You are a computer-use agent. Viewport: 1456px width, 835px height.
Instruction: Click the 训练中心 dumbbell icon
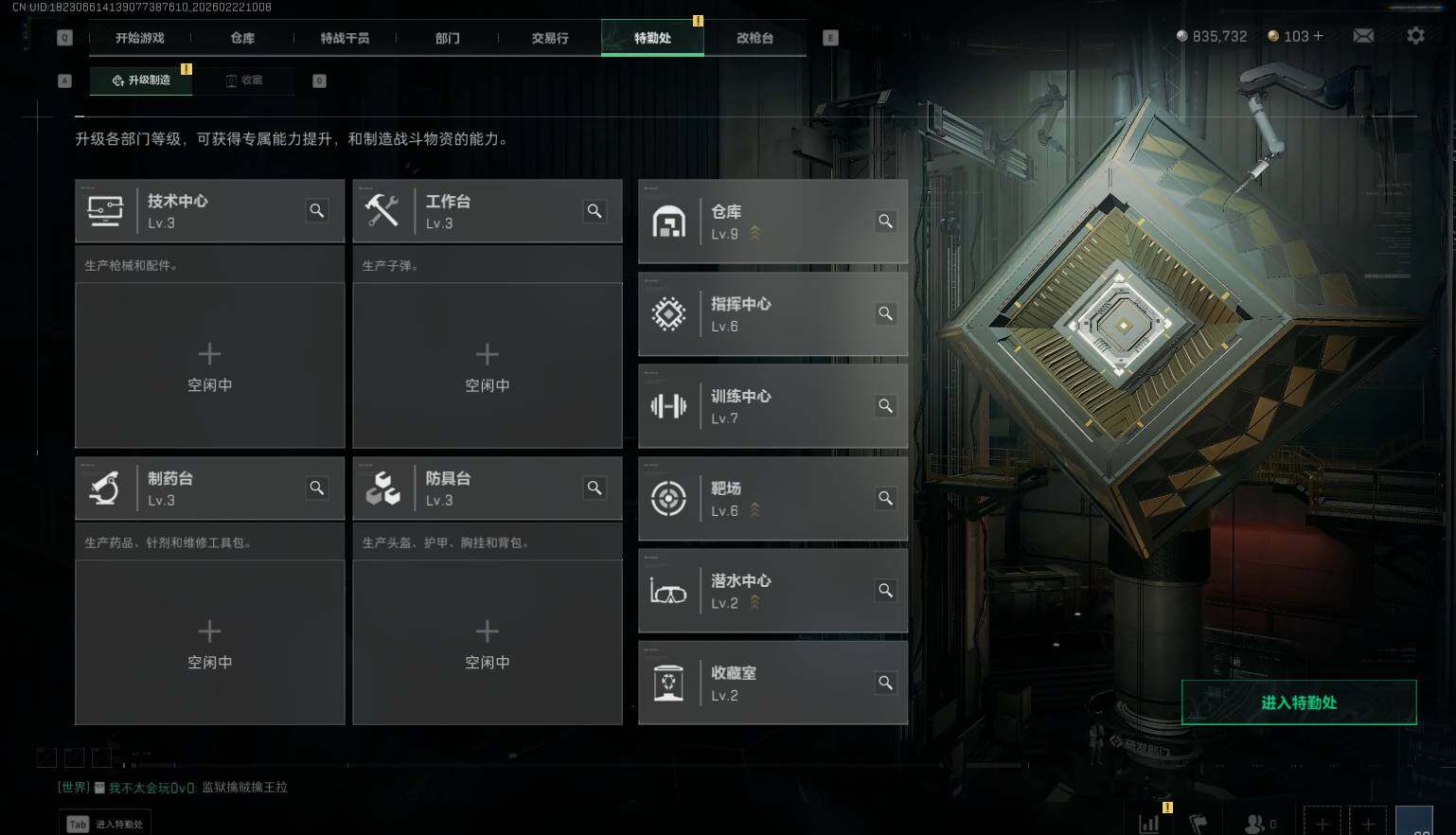click(x=668, y=406)
